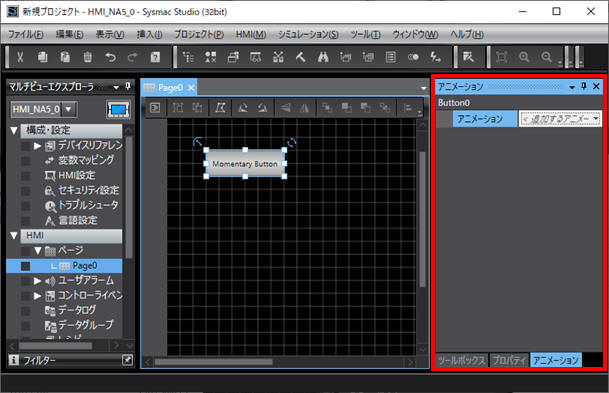
Task: Open the 表示 menu
Action: coord(110,35)
